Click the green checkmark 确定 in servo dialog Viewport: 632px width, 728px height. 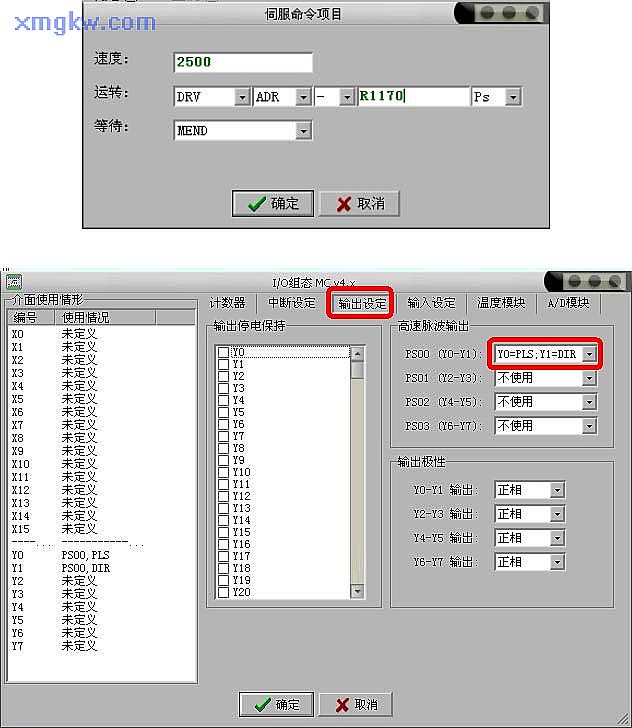click(273, 203)
